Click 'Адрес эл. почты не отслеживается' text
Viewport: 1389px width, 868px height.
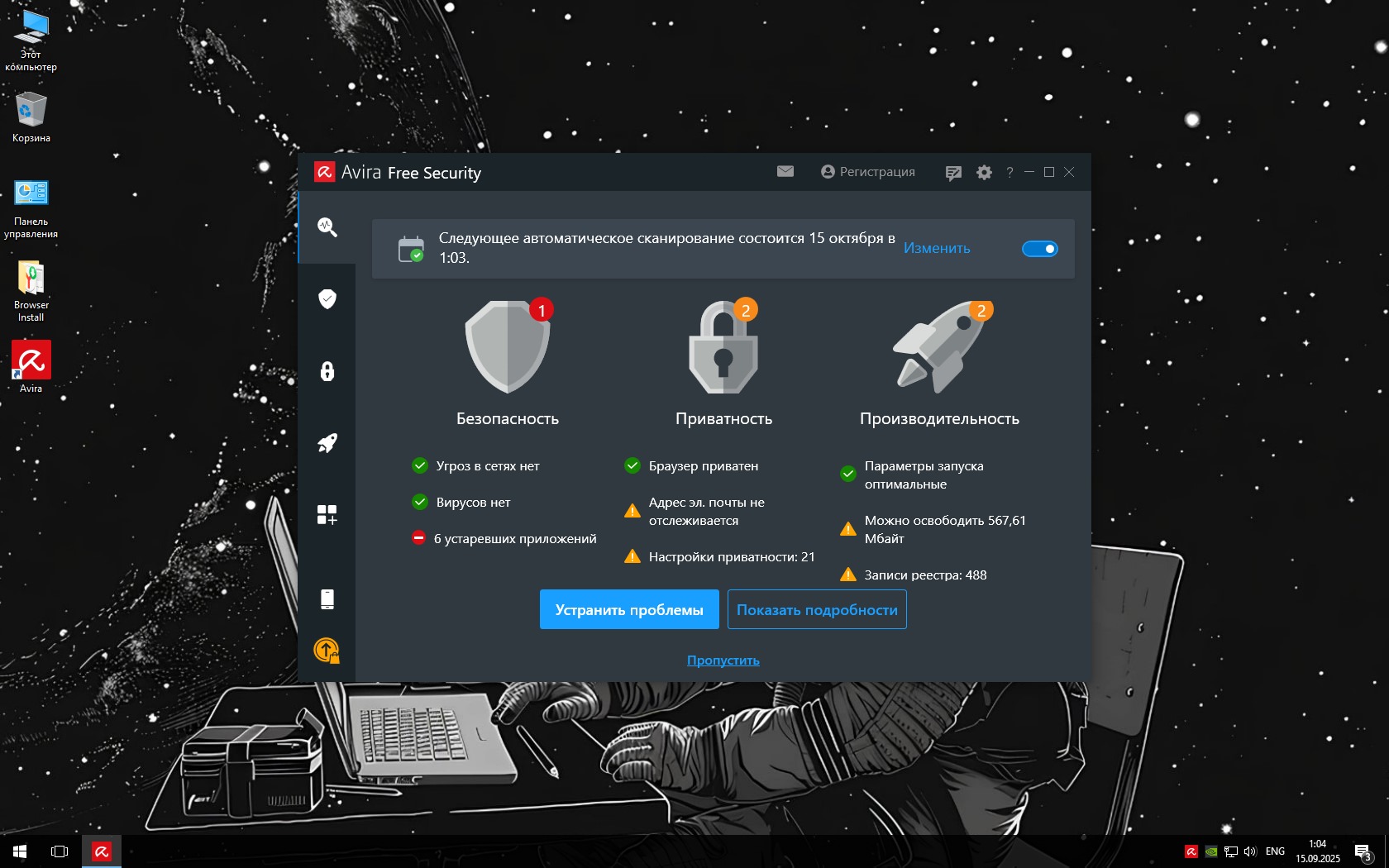707,511
